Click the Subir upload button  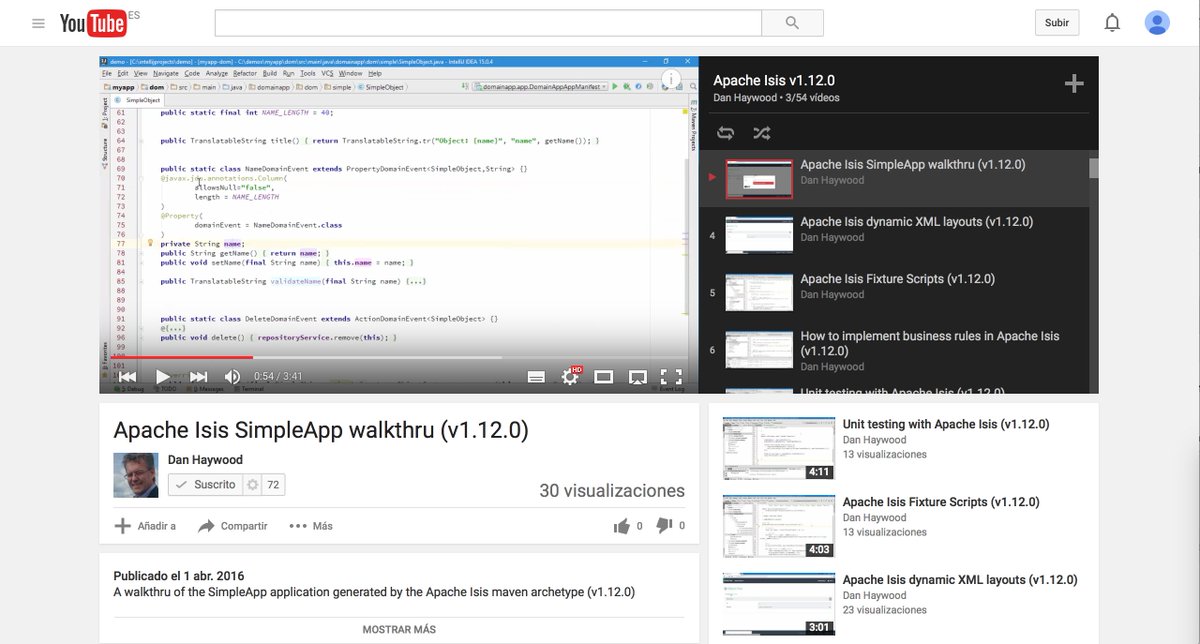pyautogui.click(x=1057, y=23)
